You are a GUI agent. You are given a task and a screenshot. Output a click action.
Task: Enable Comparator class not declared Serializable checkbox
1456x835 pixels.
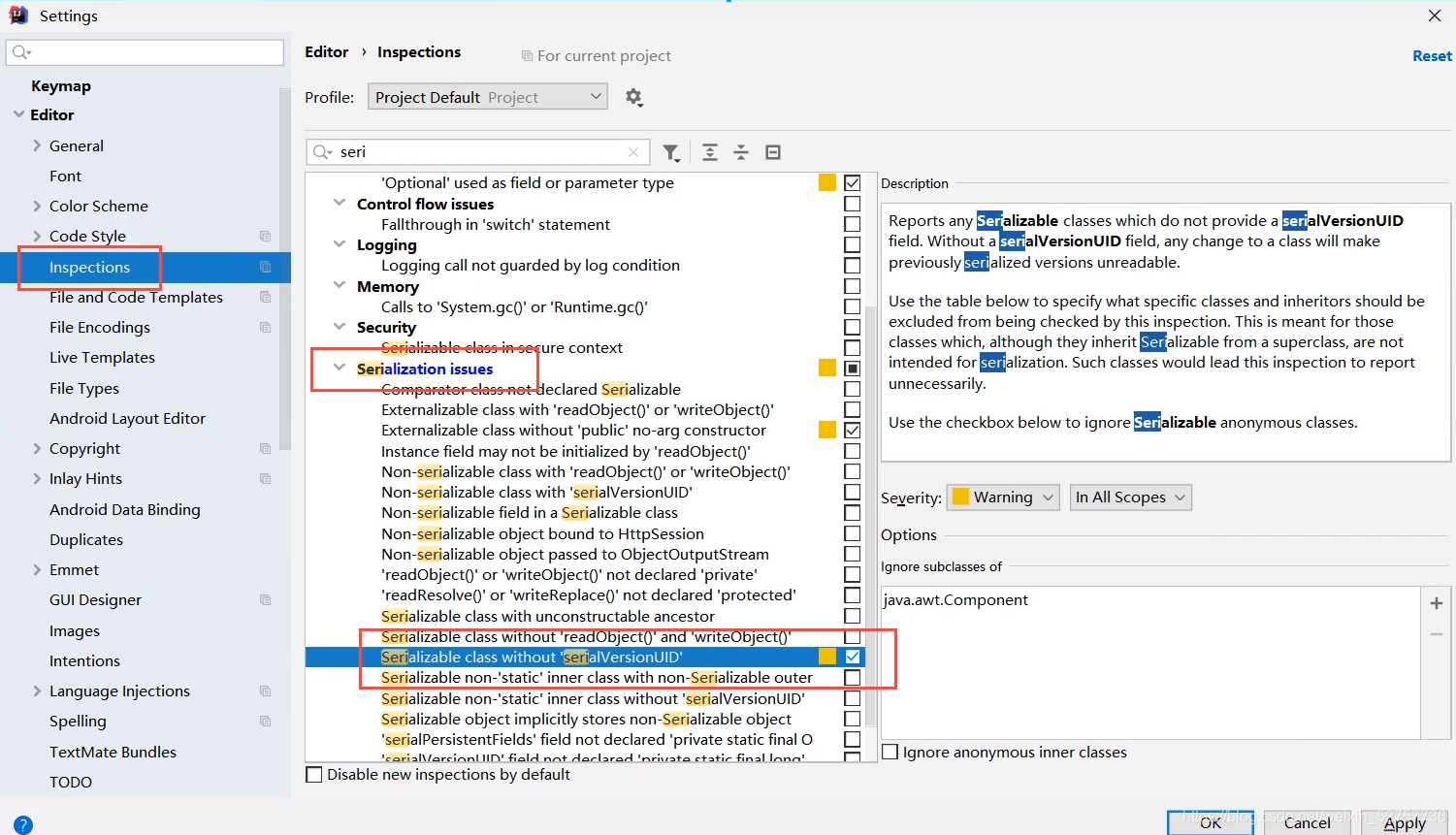(852, 389)
